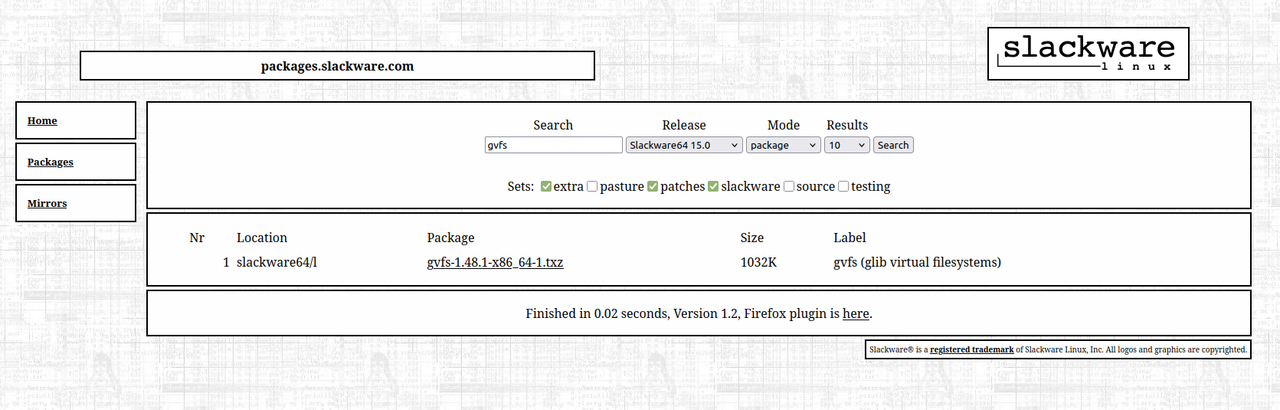
Task: Select the slackware64/l location cell
Action: [277, 263]
